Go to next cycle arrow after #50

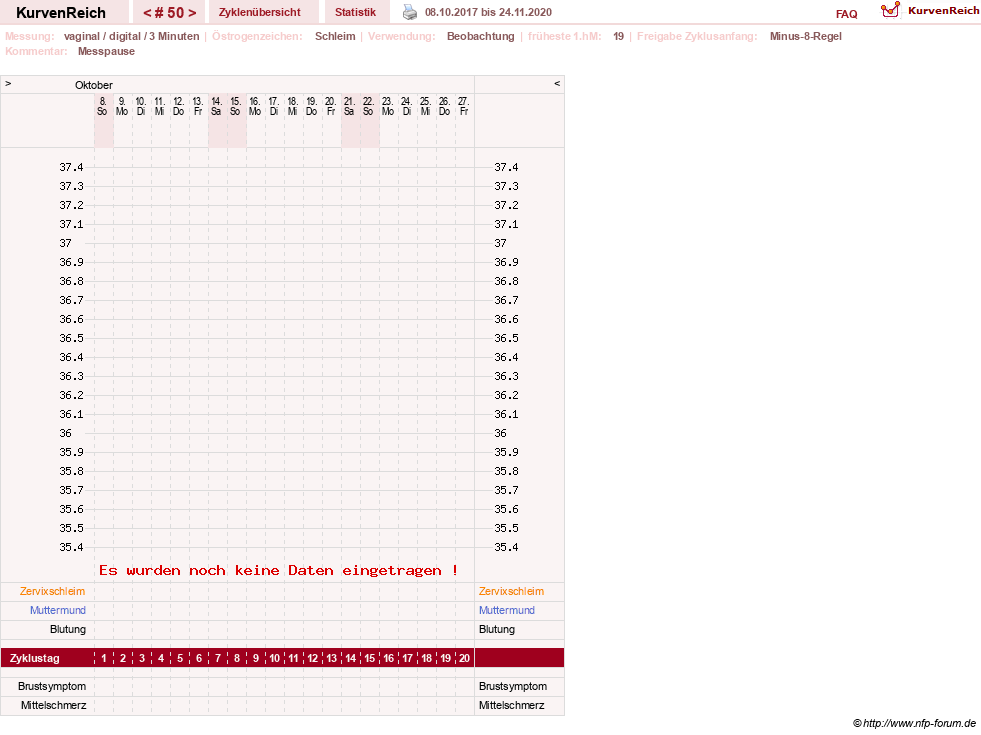tap(192, 13)
